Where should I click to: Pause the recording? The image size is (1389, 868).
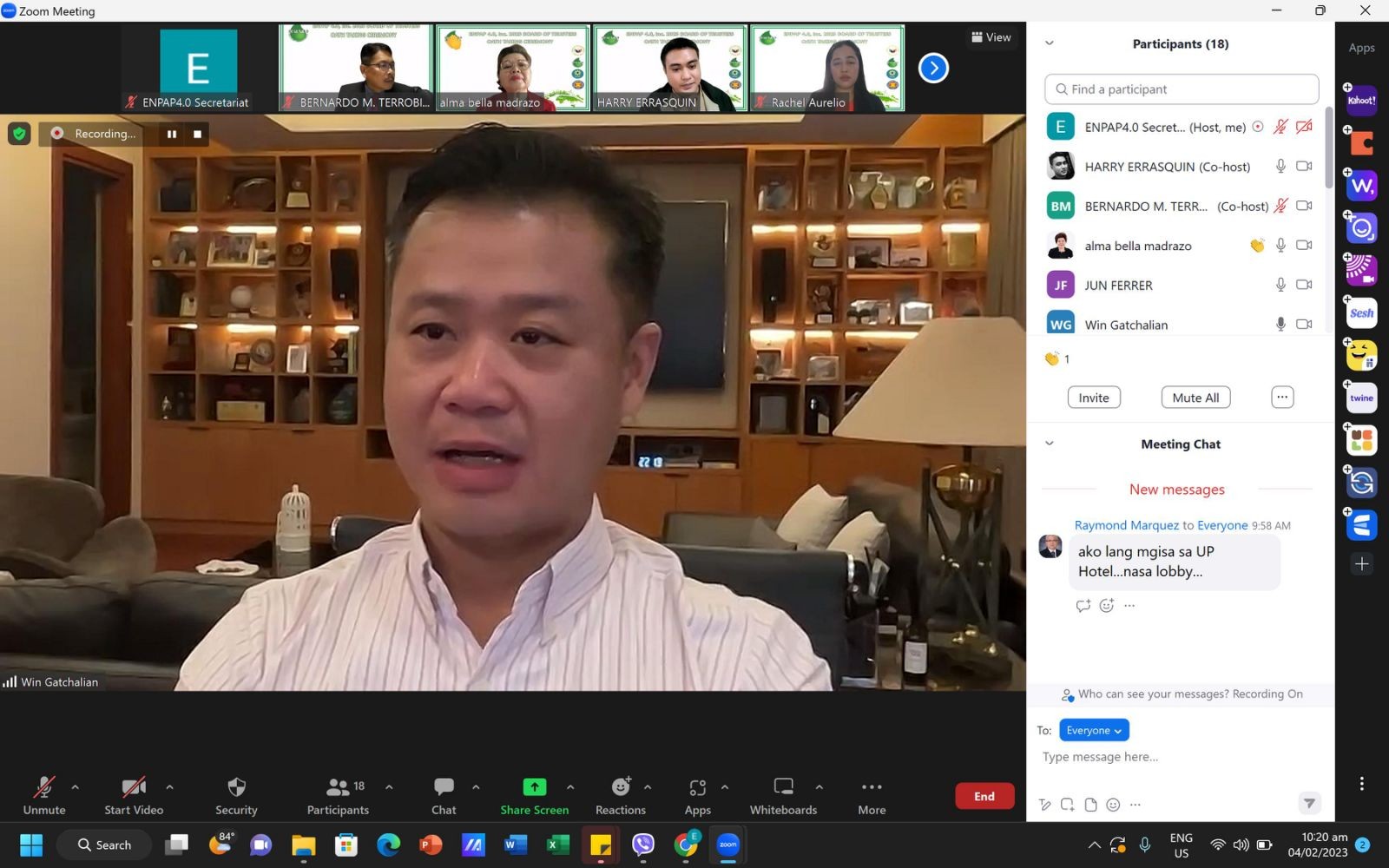pos(172,134)
